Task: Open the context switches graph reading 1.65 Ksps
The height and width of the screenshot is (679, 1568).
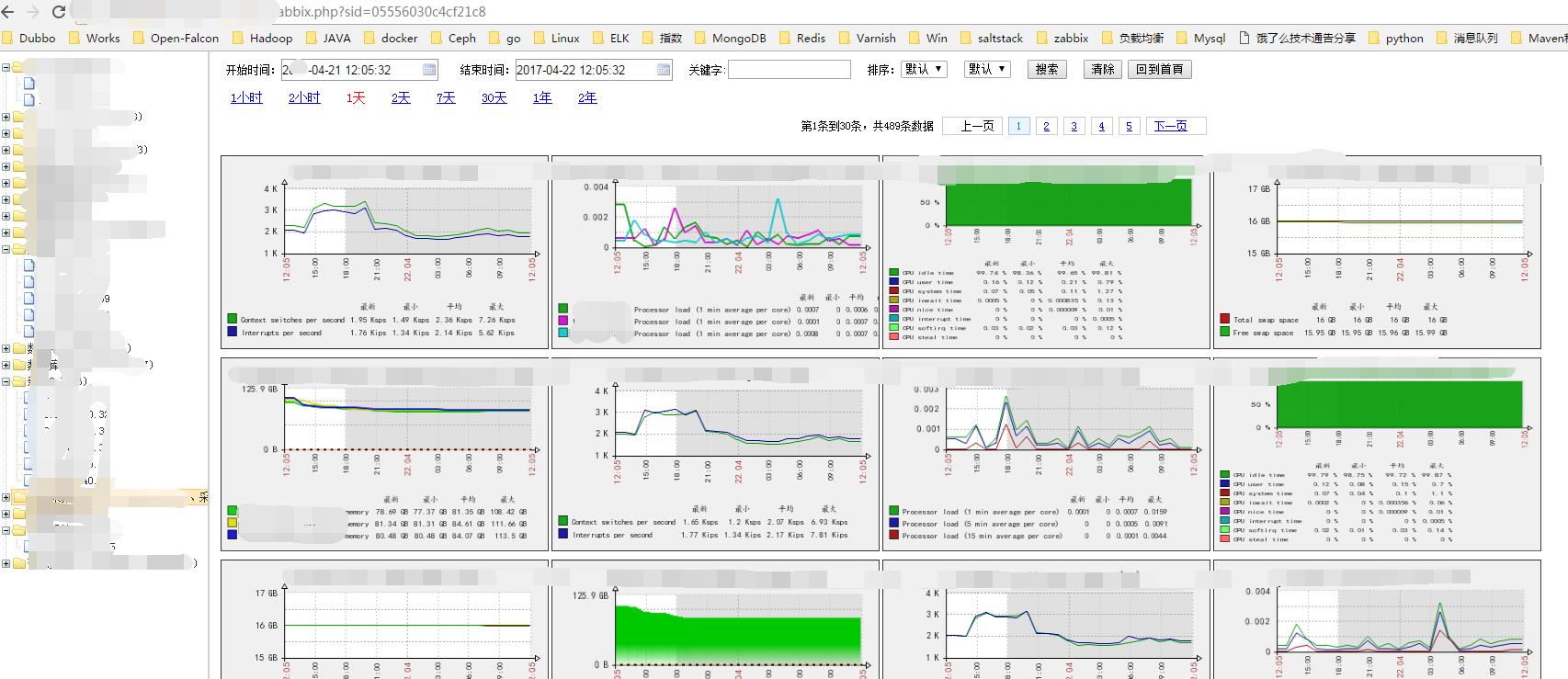Action: pyautogui.click(x=715, y=454)
